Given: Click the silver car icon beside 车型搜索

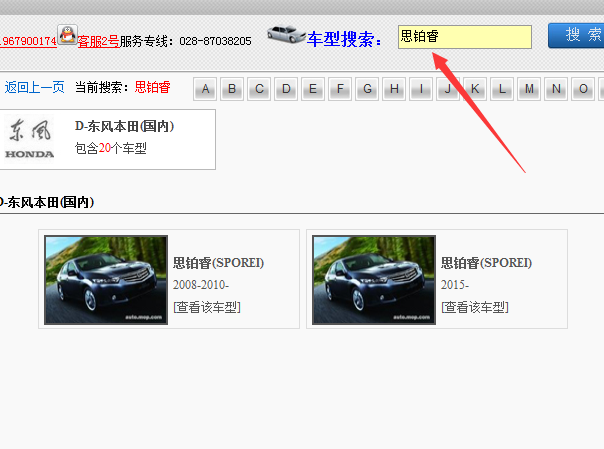Looking at the screenshot, I should [x=286, y=34].
